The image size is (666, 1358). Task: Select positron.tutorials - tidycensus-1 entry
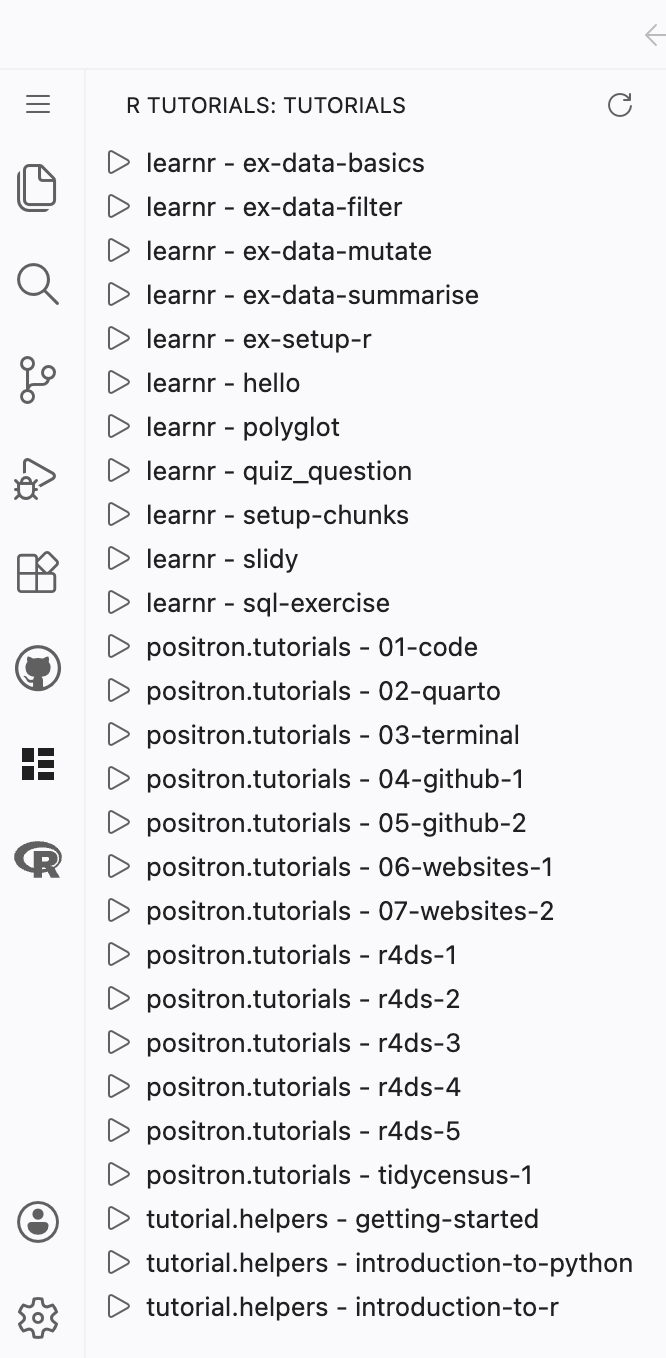tap(339, 1175)
